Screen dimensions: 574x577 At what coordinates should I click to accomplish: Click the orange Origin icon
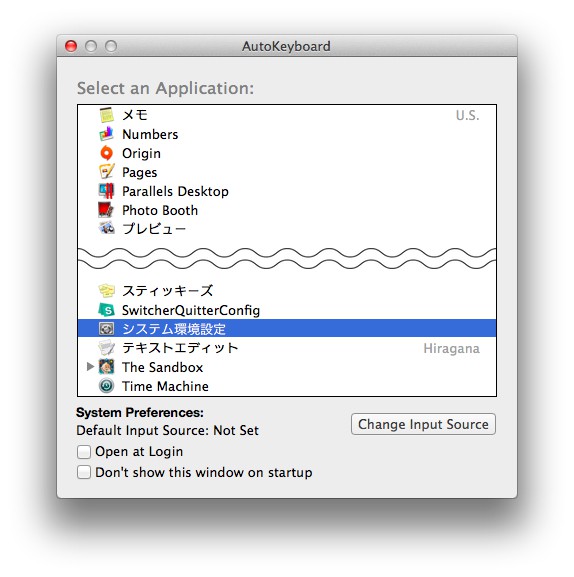(107, 153)
